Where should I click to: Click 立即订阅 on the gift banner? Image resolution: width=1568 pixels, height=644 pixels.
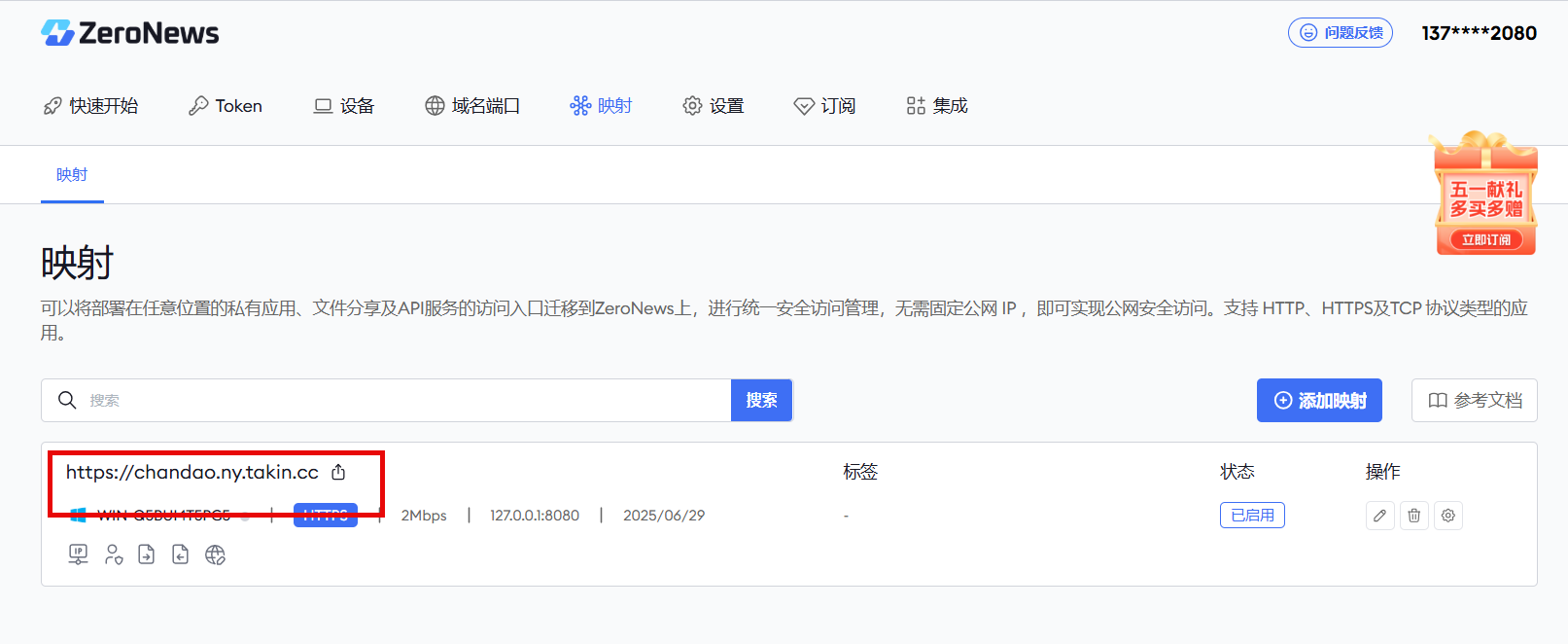click(x=1486, y=239)
